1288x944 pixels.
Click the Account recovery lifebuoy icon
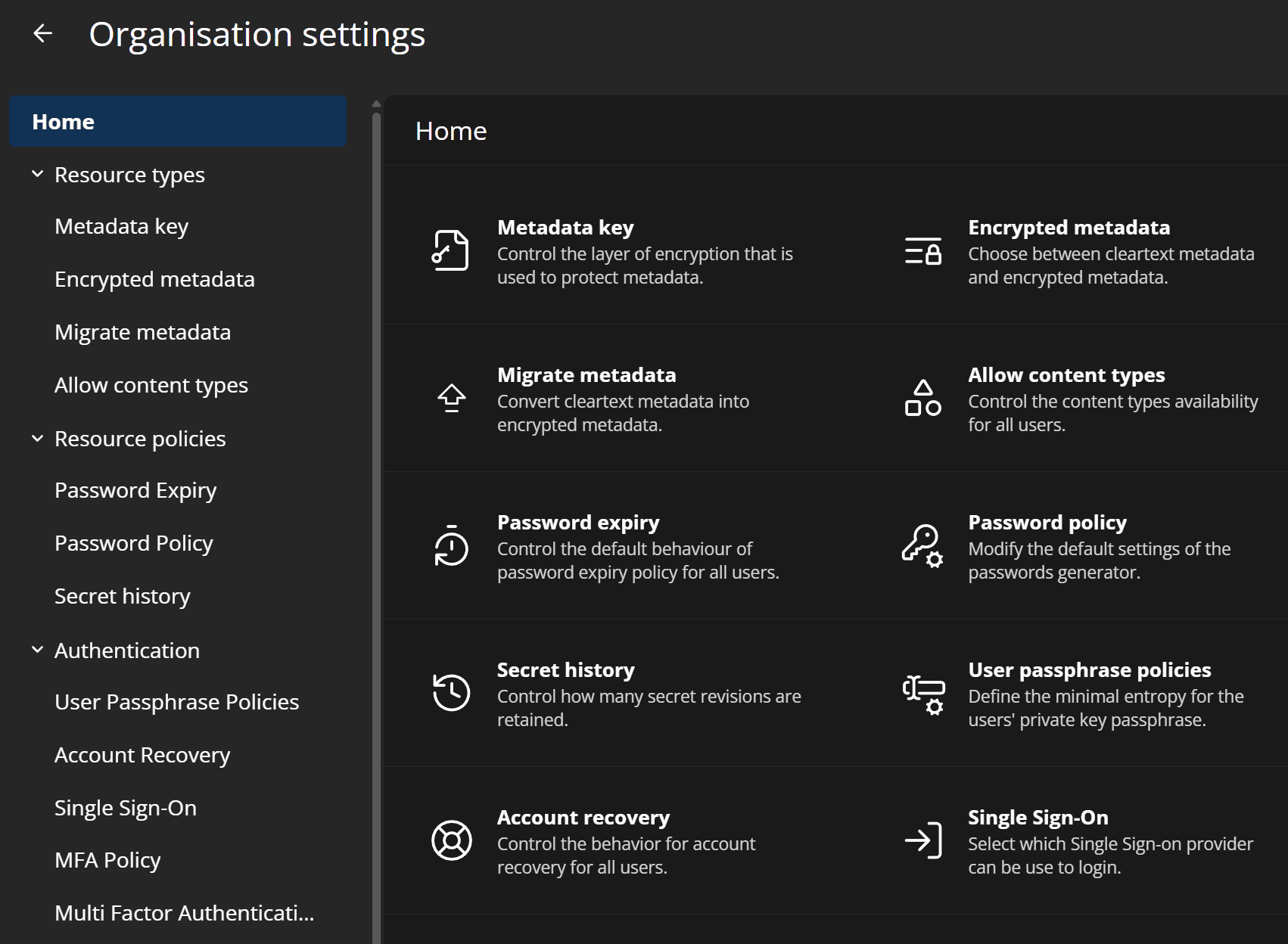click(451, 840)
